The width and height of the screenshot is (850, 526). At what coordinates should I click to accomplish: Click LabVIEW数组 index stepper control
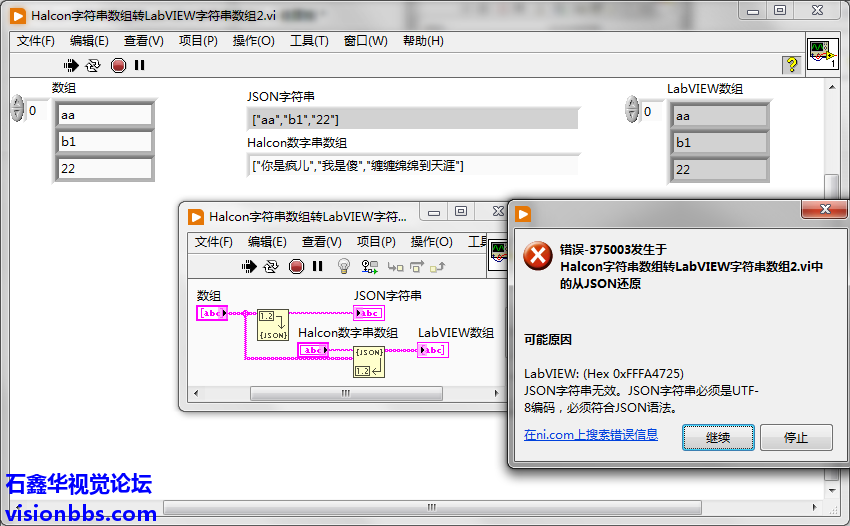tap(632, 109)
